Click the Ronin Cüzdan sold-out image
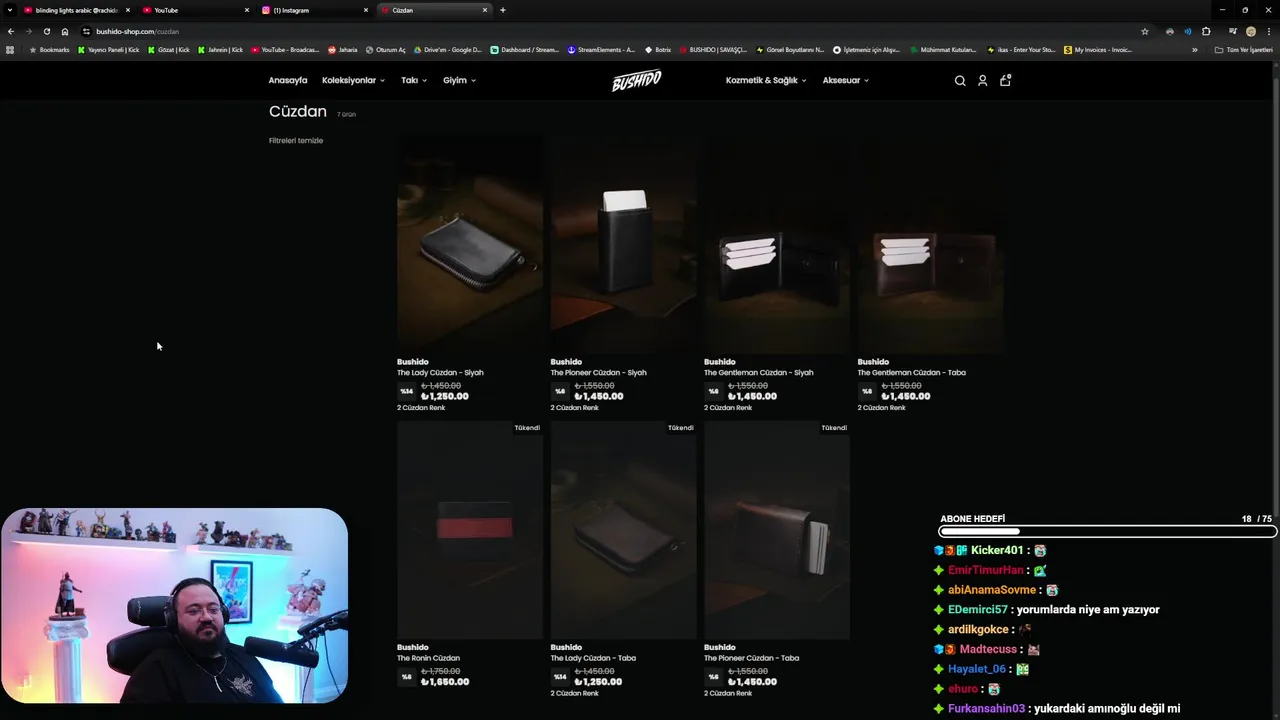This screenshot has width=1280, height=720. (470, 529)
